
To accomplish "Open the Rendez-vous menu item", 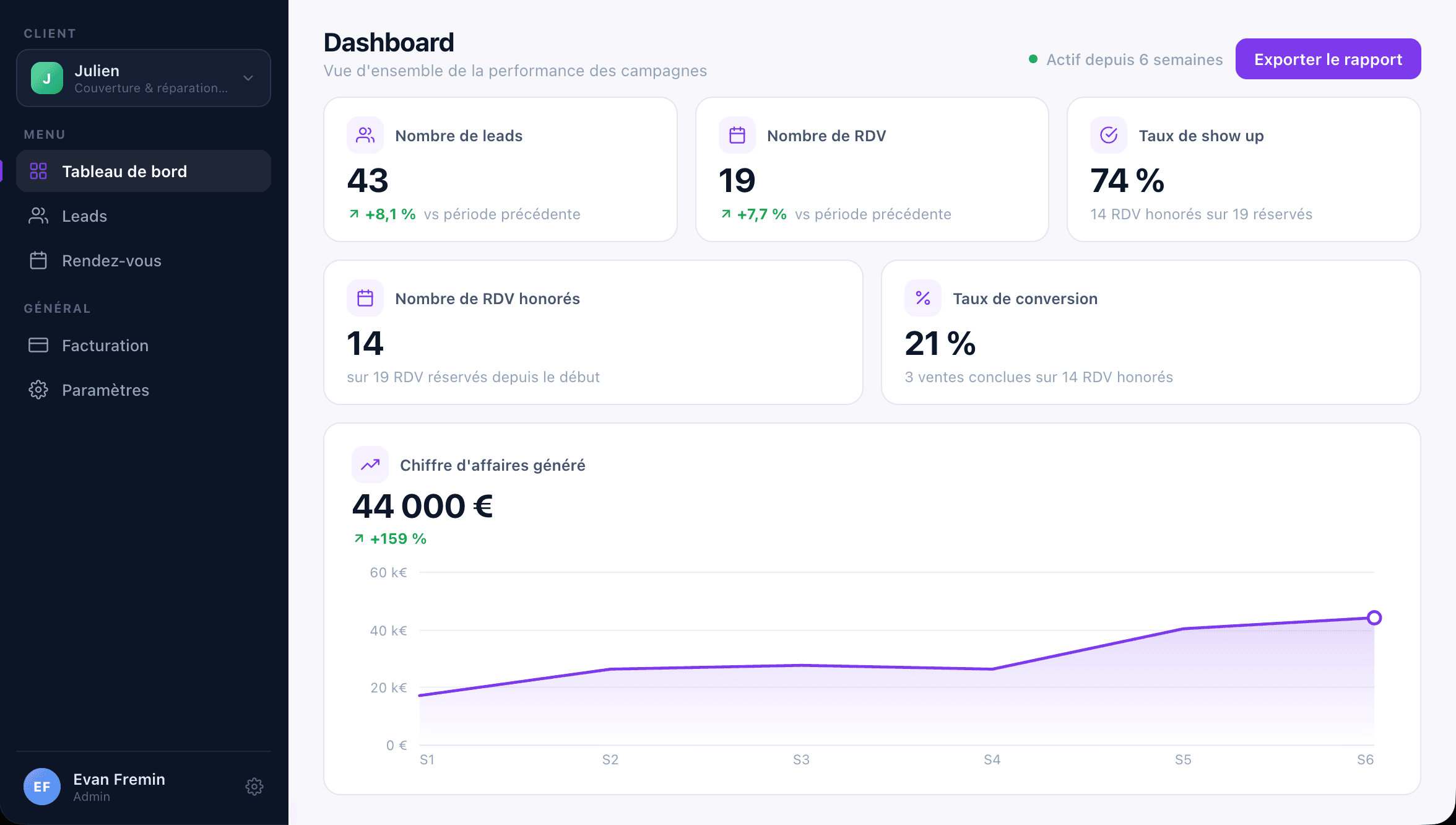I will [144, 260].
